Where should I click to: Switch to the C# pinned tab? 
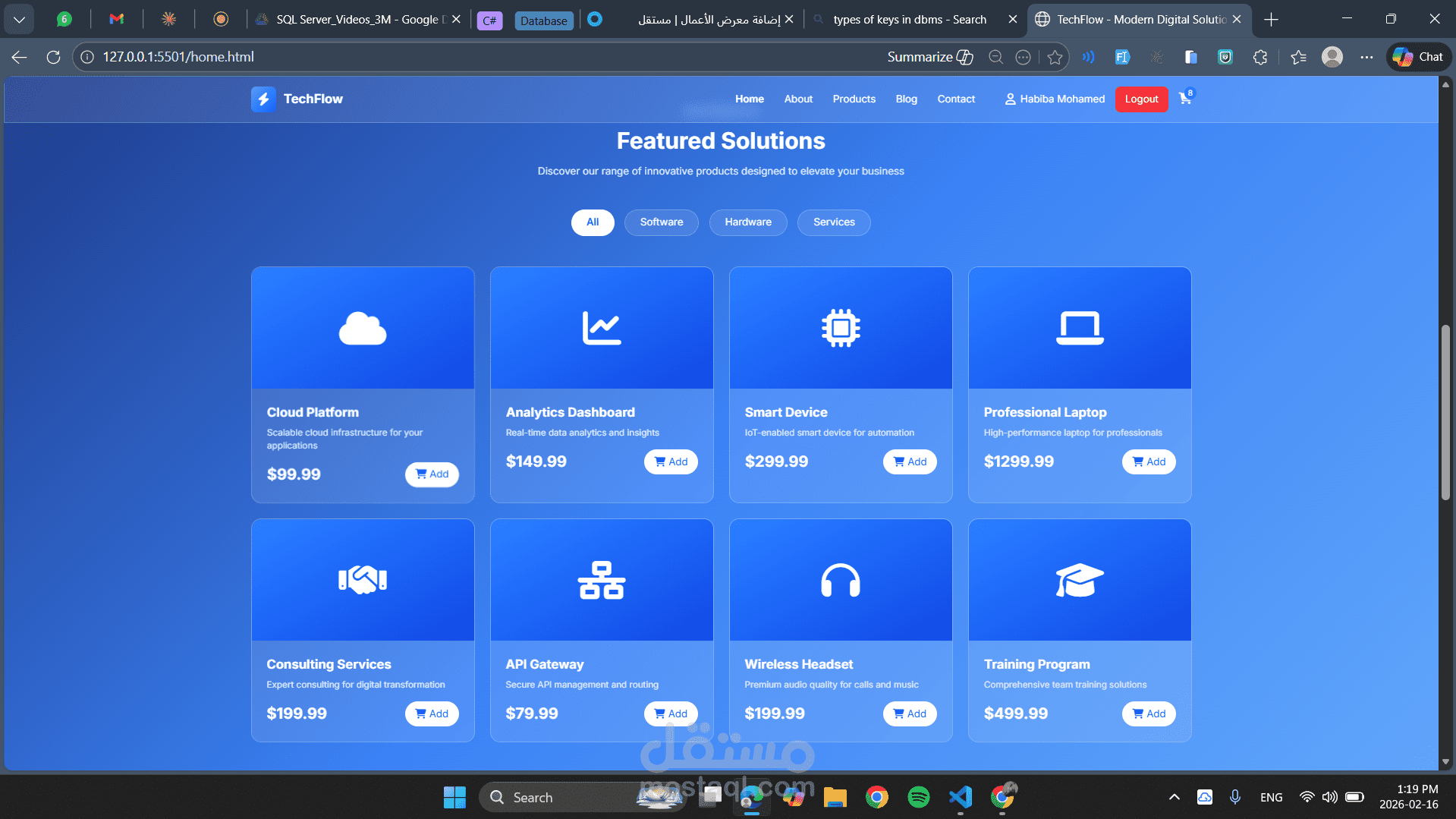pos(489,20)
